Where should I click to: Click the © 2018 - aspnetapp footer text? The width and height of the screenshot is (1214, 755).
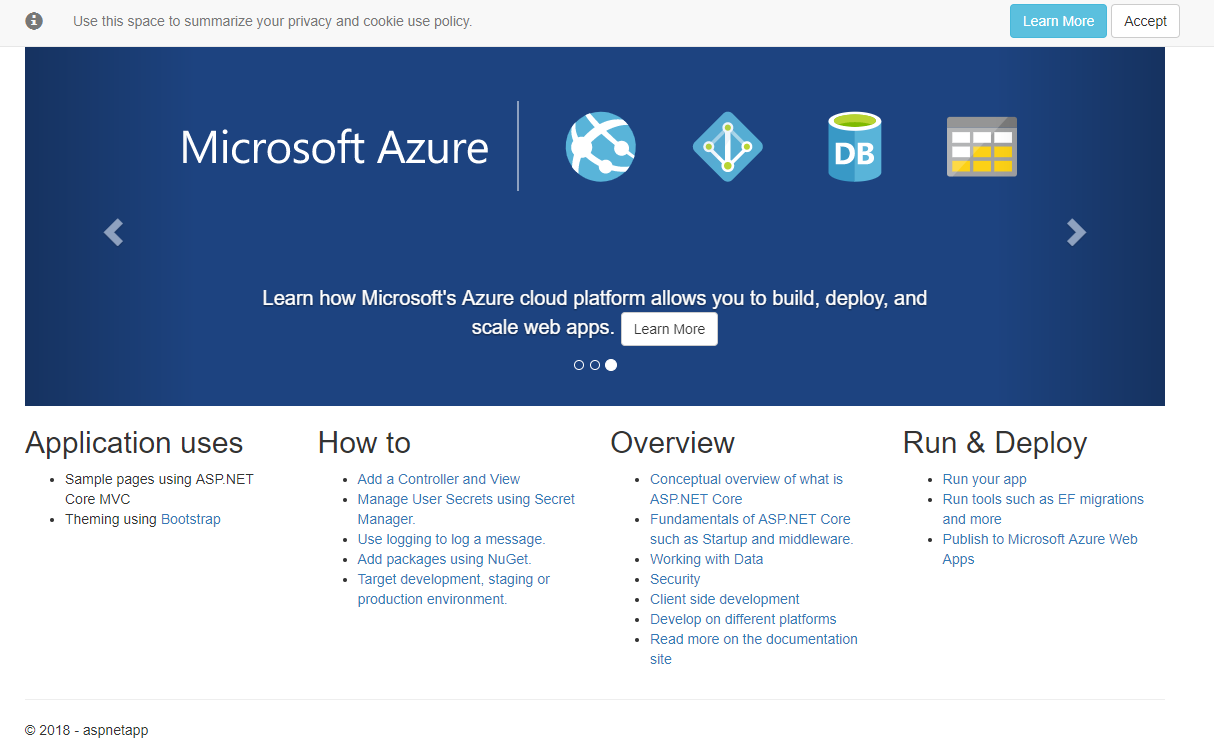pyautogui.click(x=87, y=730)
